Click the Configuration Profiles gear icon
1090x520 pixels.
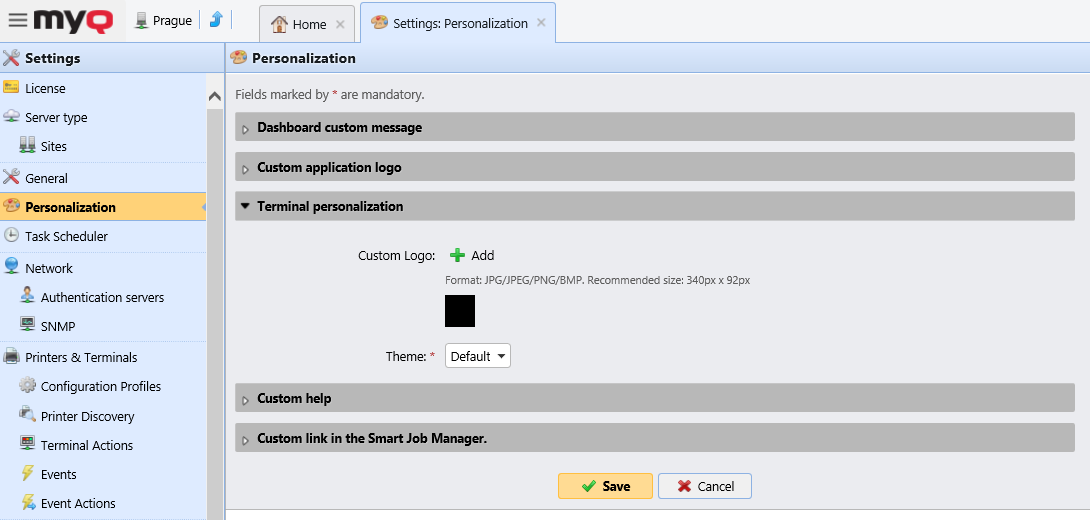click(27, 385)
